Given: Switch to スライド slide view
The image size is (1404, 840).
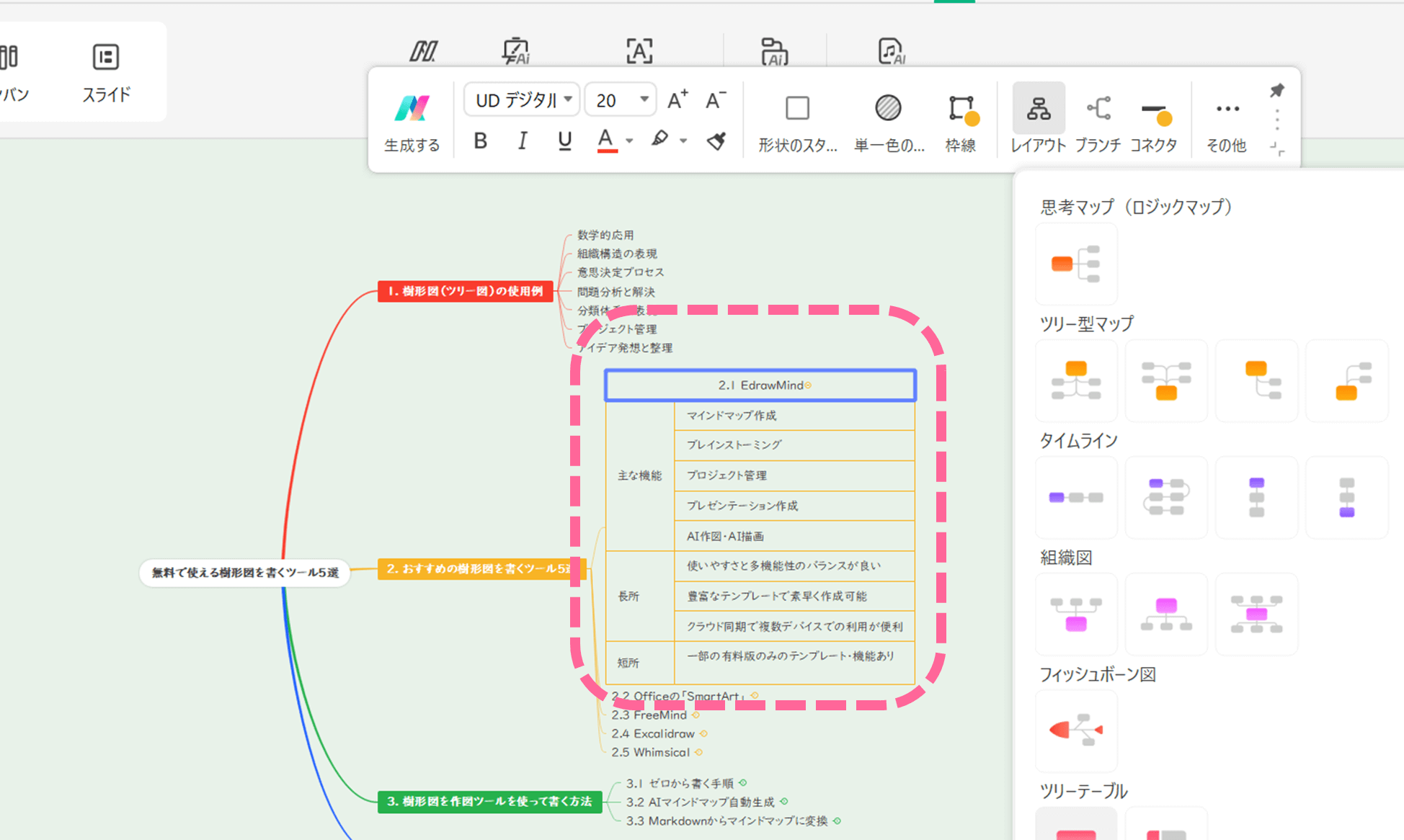Looking at the screenshot, I should [106, 72].
